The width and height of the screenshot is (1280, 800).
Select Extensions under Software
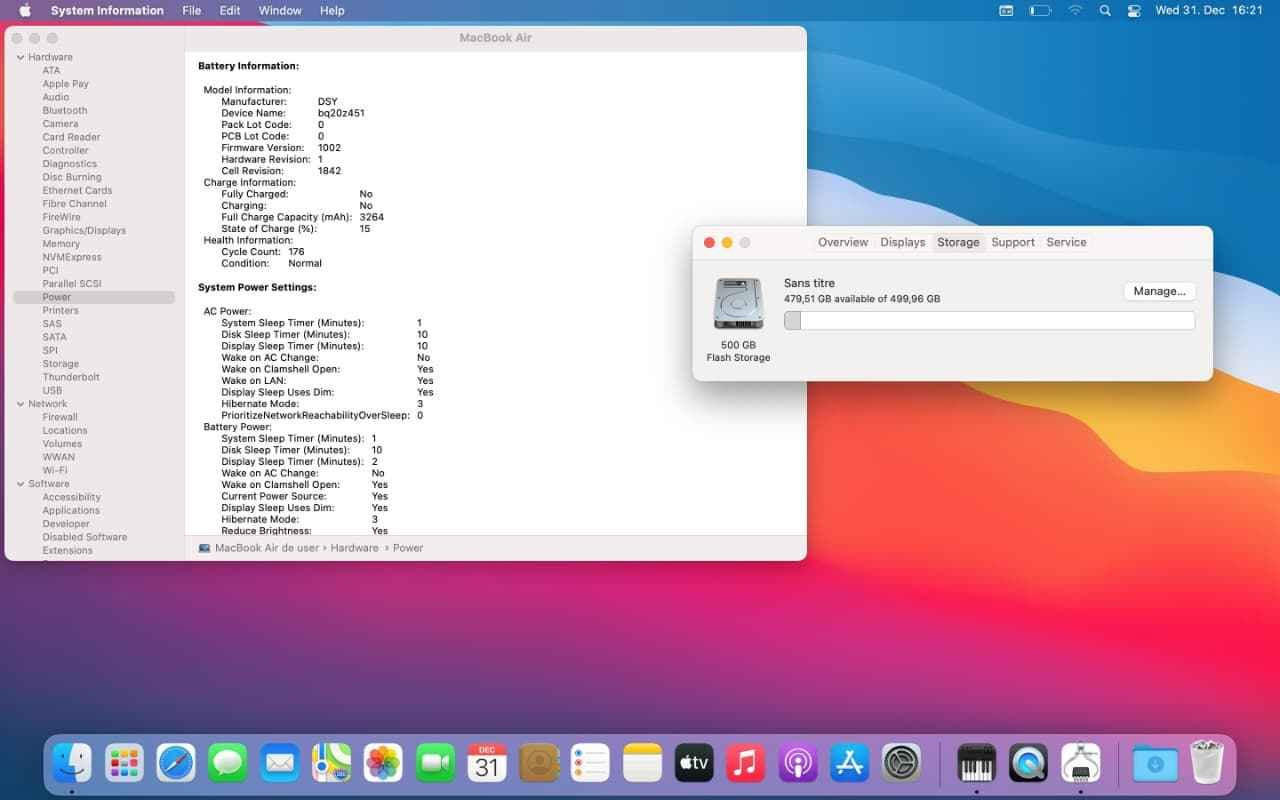pyautogui.click(x=67, y=551)
